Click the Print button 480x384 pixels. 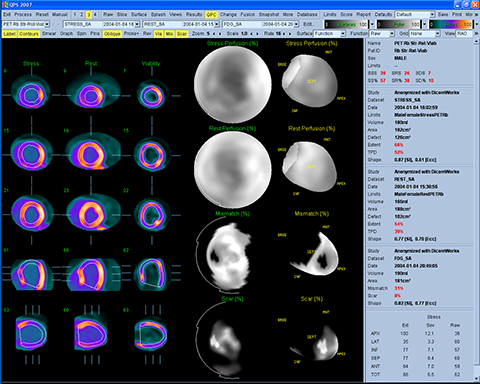457,15
